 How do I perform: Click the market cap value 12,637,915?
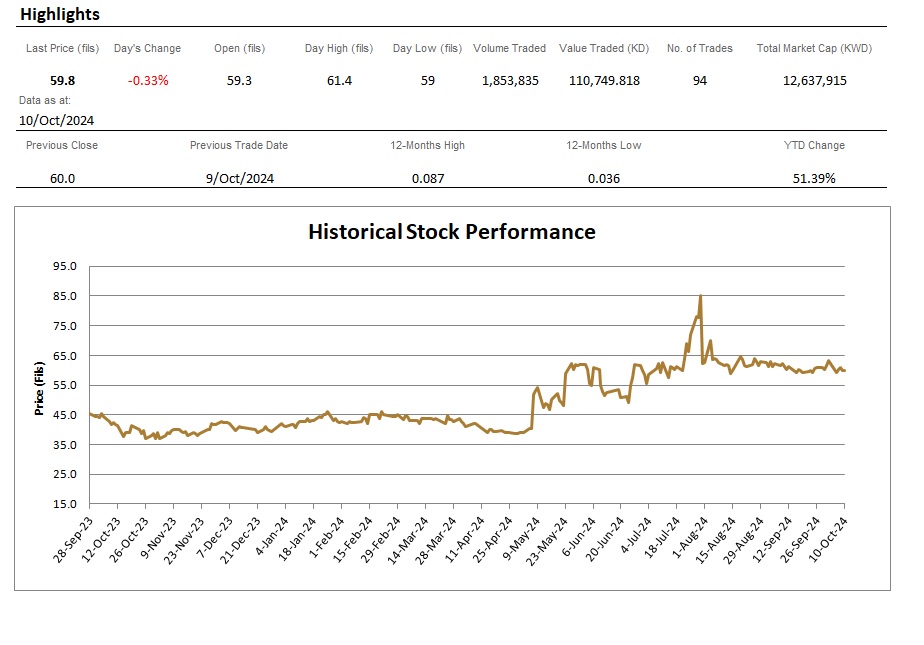coord(814,81)
